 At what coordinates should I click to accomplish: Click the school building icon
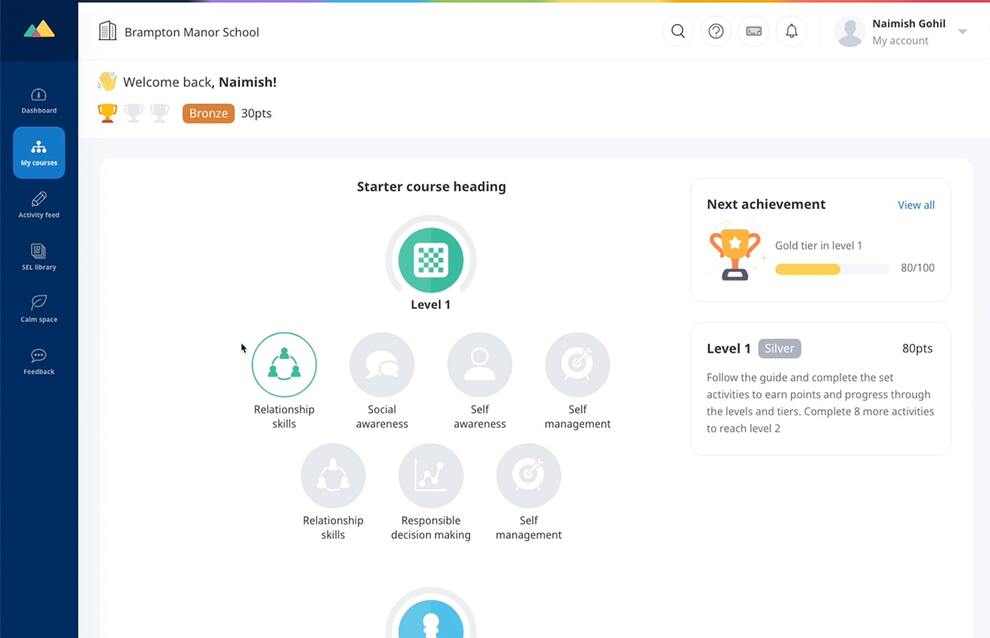coord(108,31)
